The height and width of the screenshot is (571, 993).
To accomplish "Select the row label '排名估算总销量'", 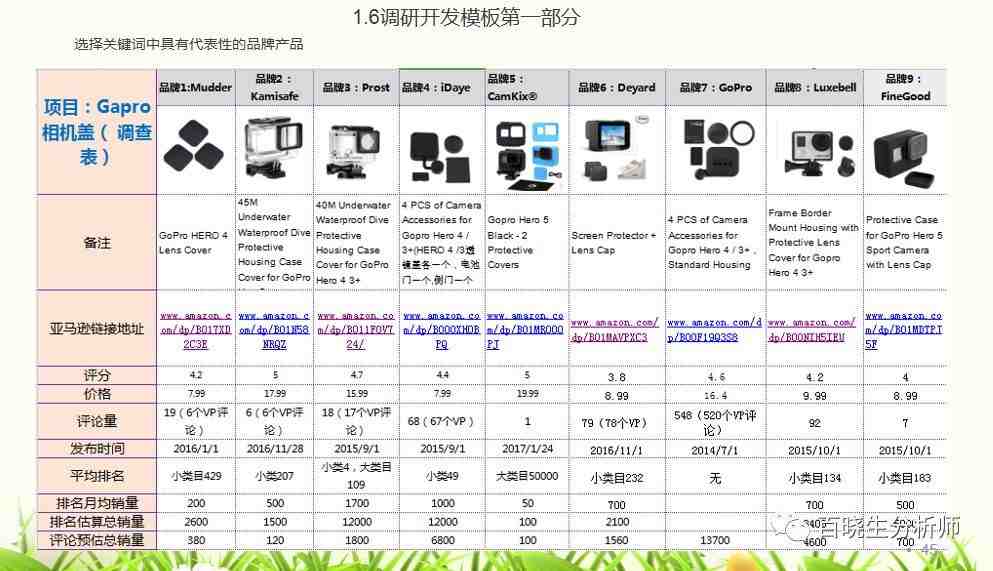I will [96, 522].
